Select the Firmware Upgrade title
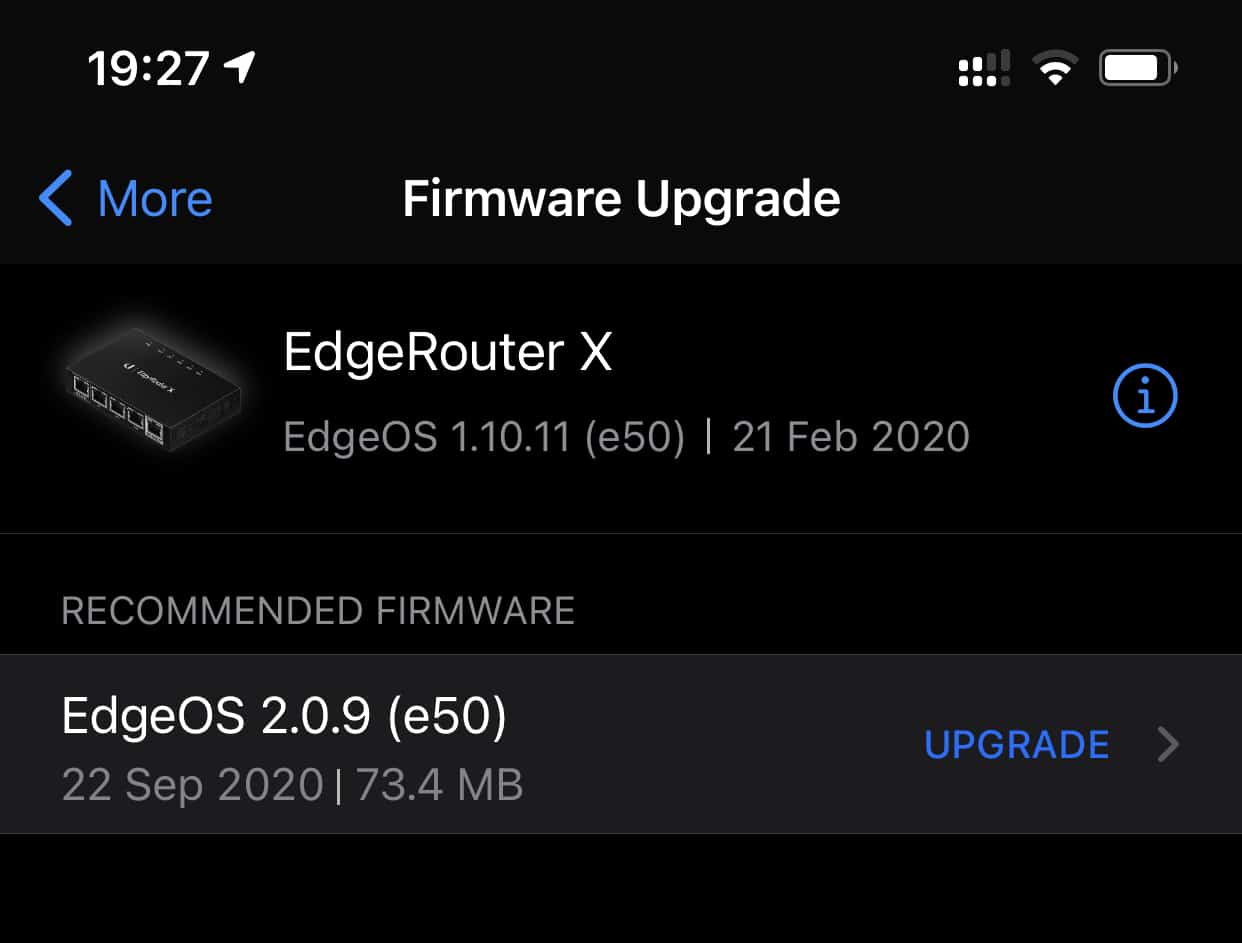This screenshot has width=1242, height=943. click(620, 198)
